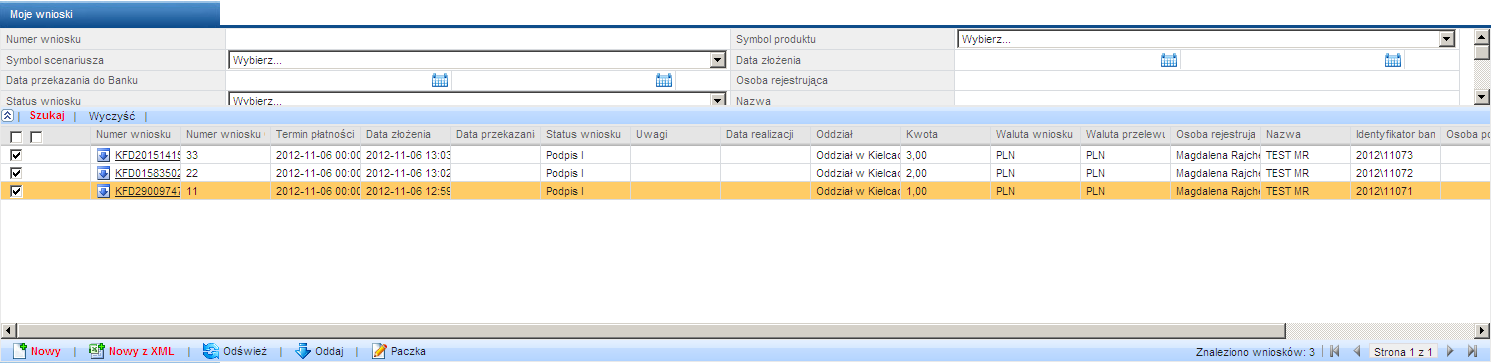
Task: Click filter panel scrollbar down arrow
Action: [1482, 97]
